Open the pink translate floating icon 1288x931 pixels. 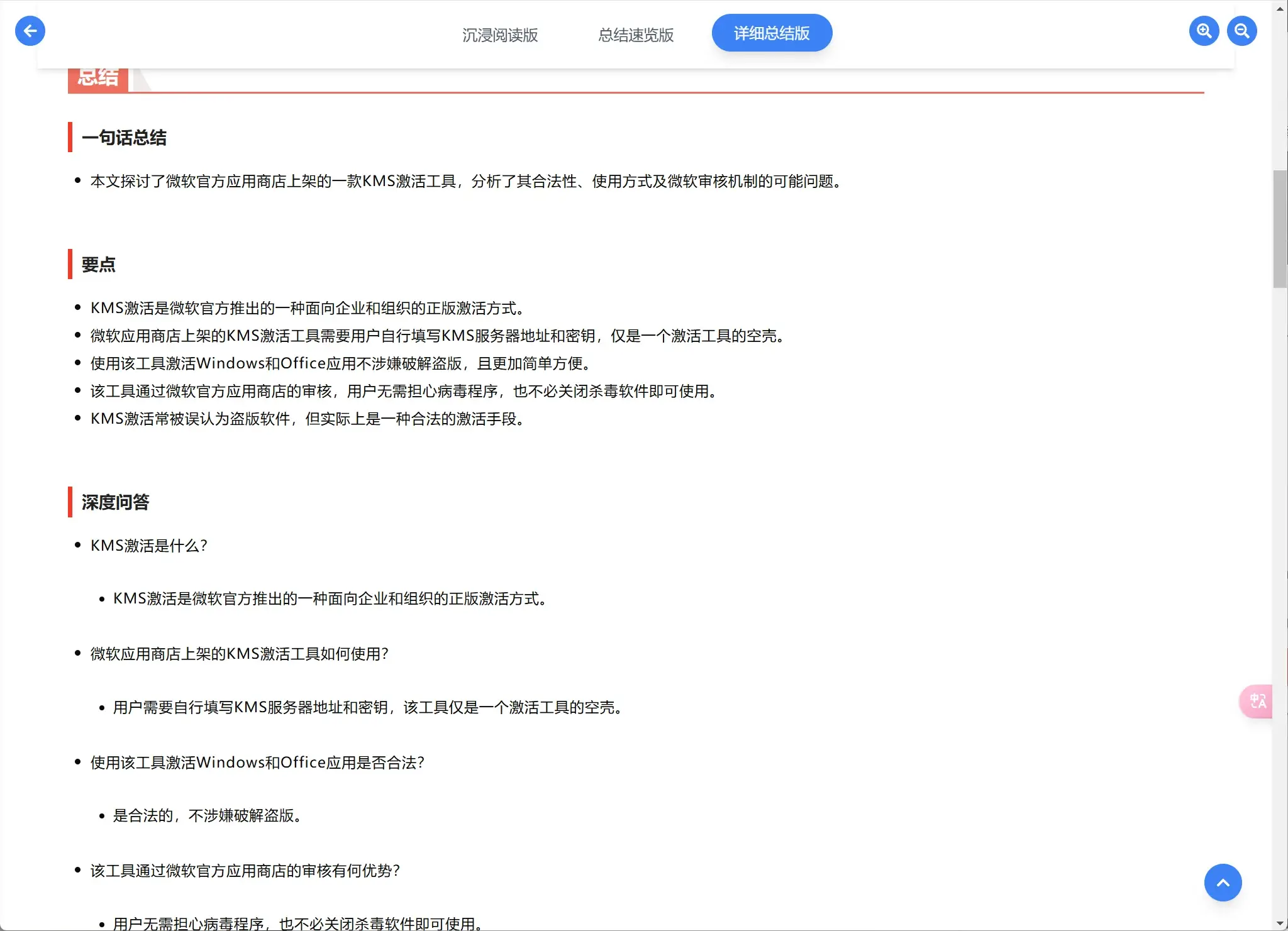pyautogui.click(x=1257, y=701)
